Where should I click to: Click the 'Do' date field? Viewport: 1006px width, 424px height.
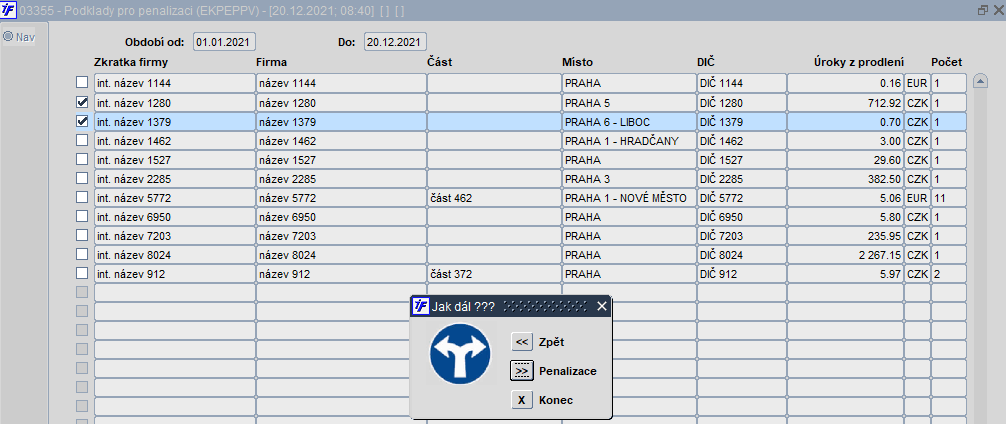pyautogui.click(x=395, y=42)
